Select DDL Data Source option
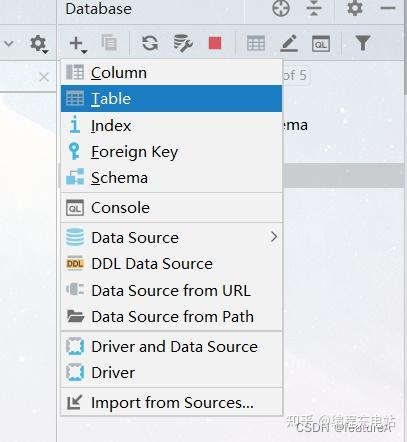 [x=171, y=264]
